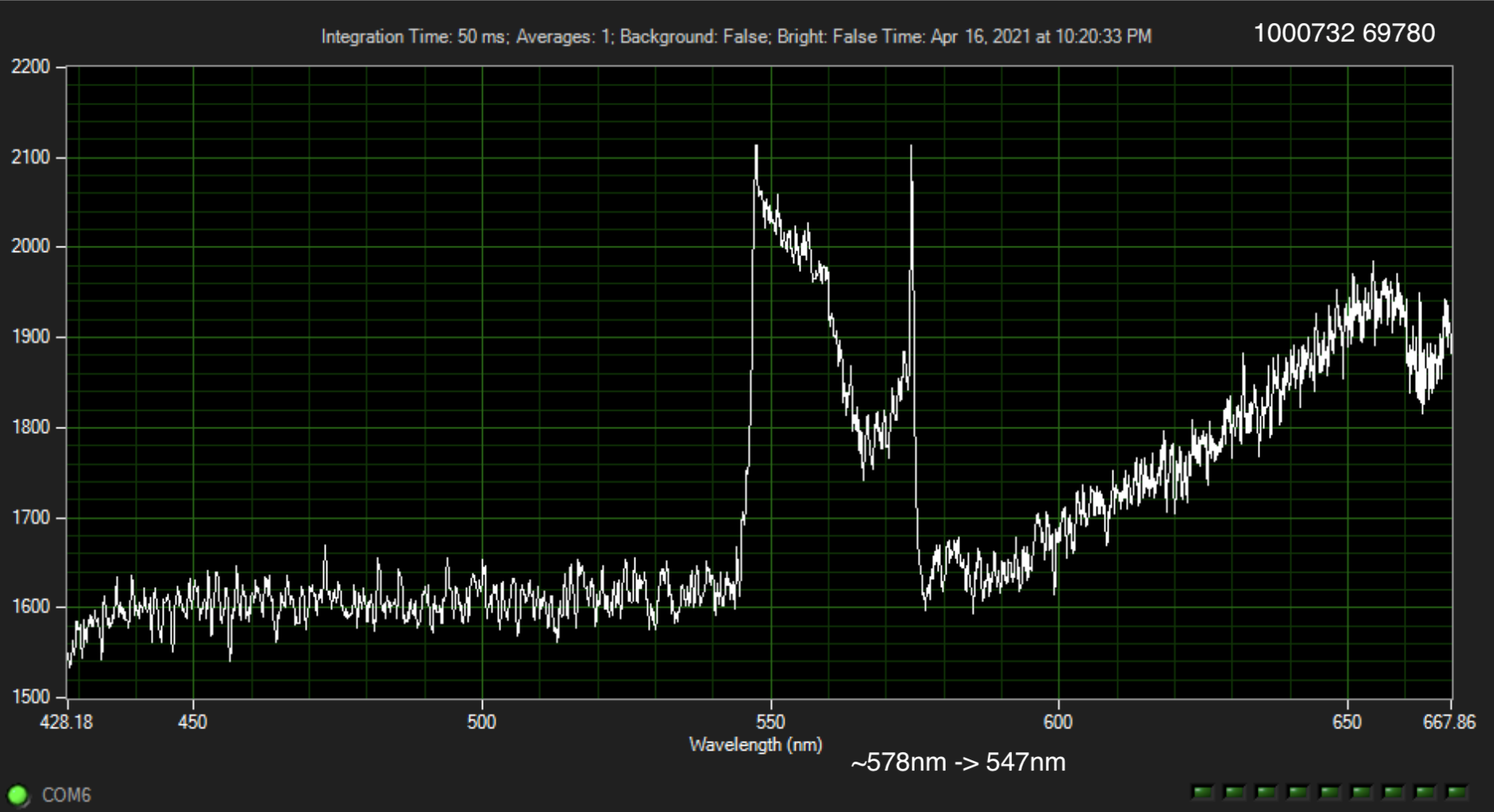Click the 550 x-axis label
Image resolution: width=1494 pixels, height=812 pixels.
pos(770,722)
